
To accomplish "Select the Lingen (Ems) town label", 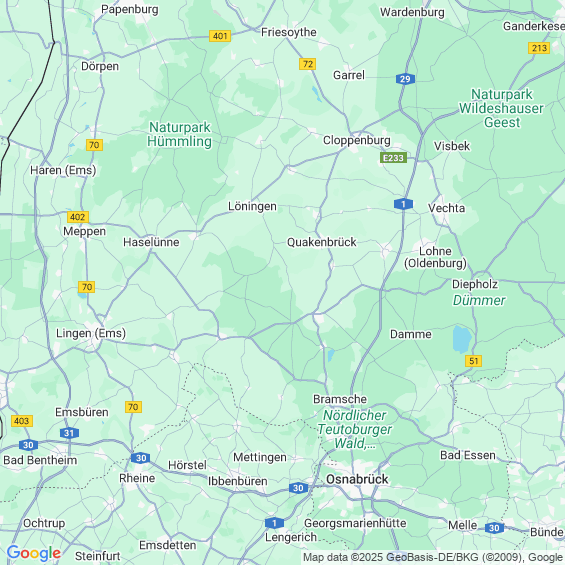I will point(91,333).
